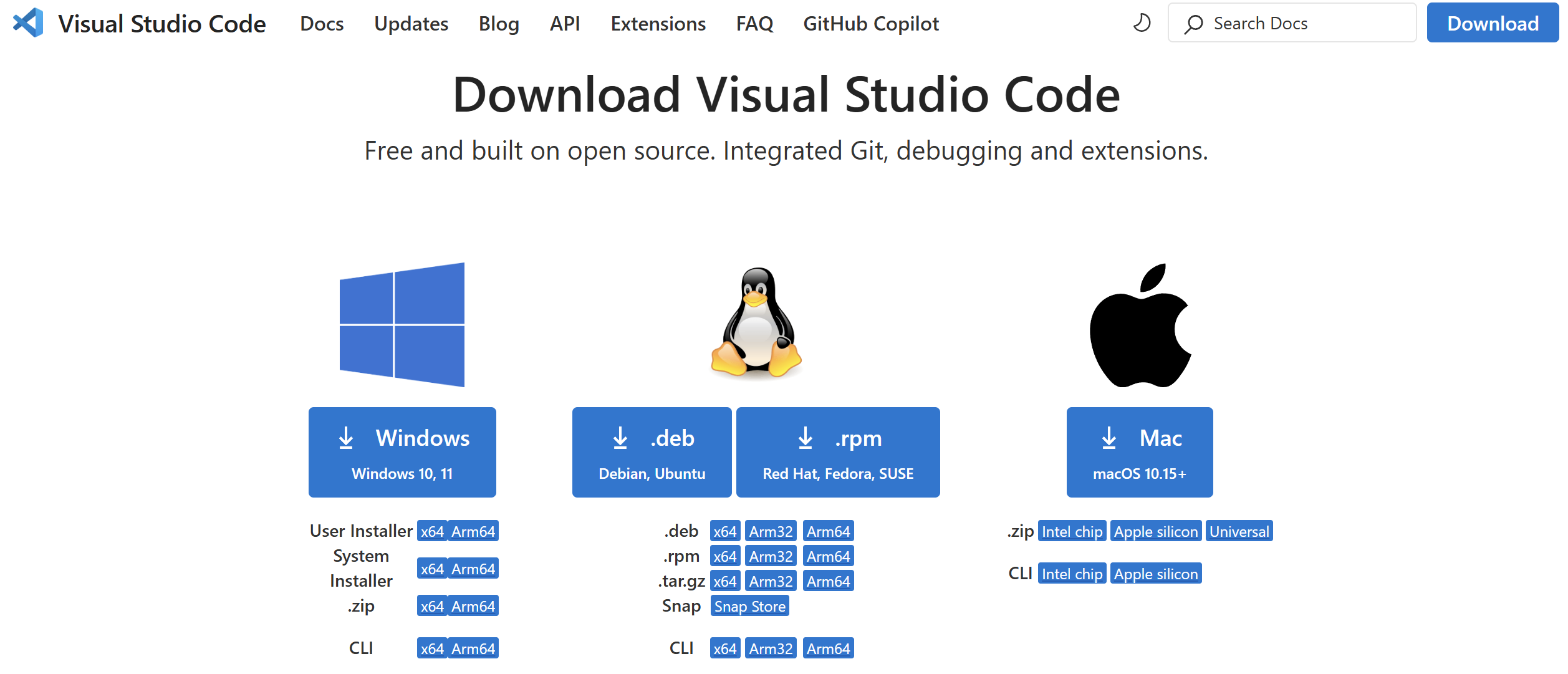Choose the Linux .tar.gz Arm32 link
This screenshot has width=1568, height=674.
[x=771, y=581]
